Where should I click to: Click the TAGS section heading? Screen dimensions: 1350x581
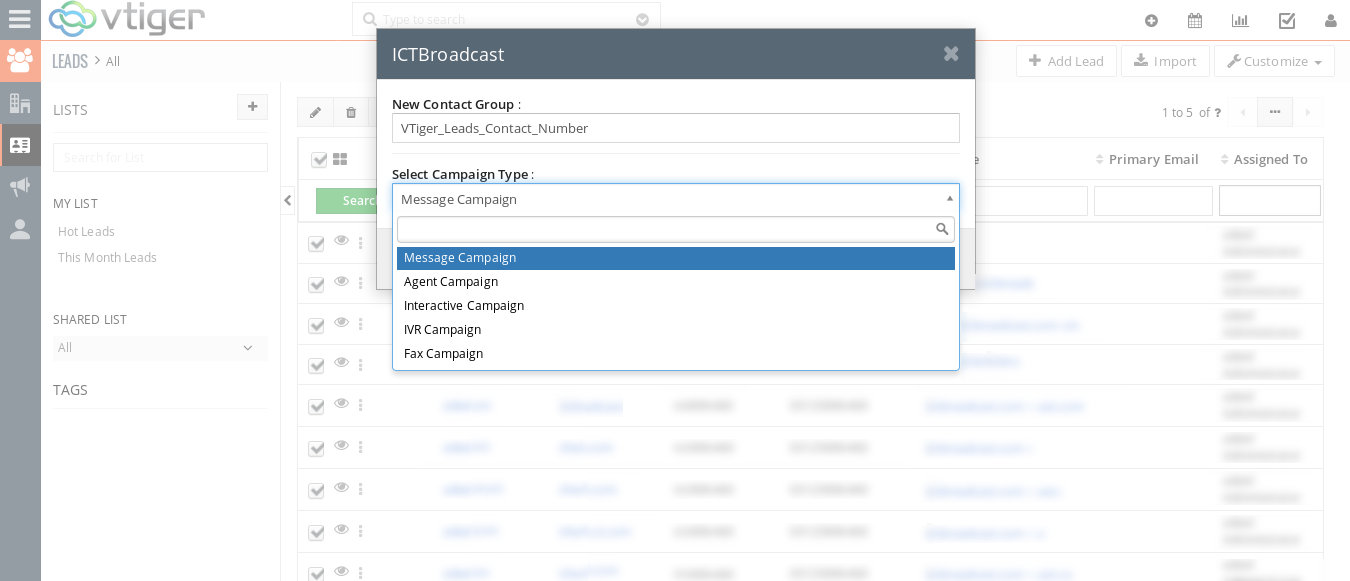tap(70, 390)
